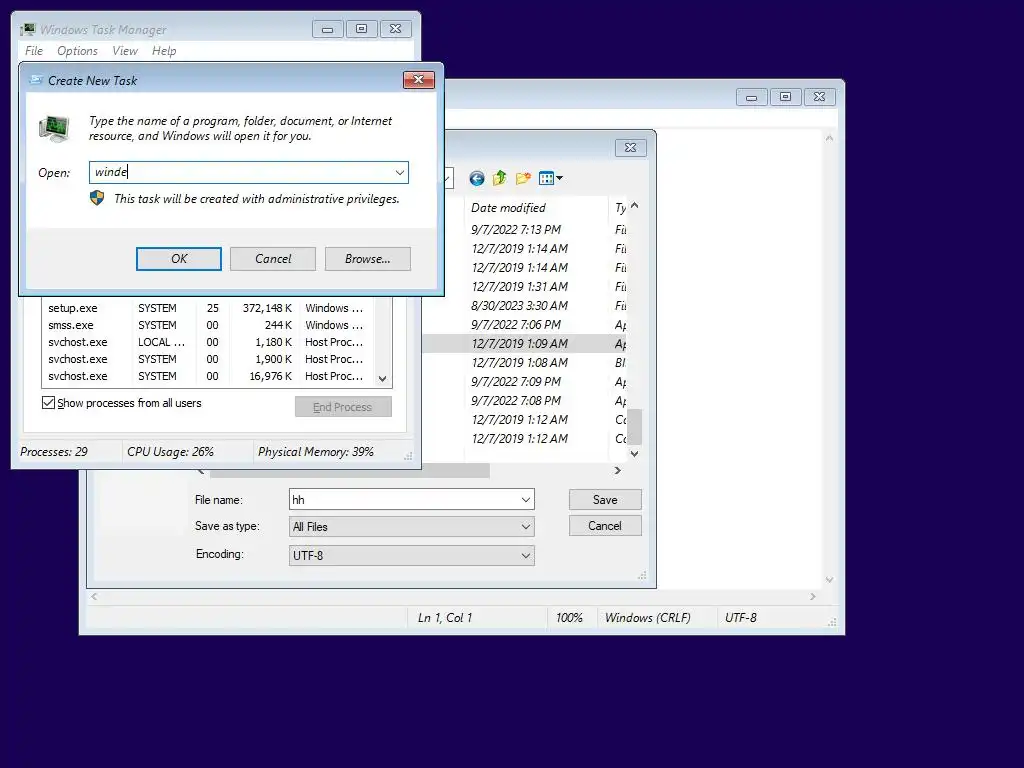Close the Create New Task dialog

pyautogui.click(x=419, y=80)
